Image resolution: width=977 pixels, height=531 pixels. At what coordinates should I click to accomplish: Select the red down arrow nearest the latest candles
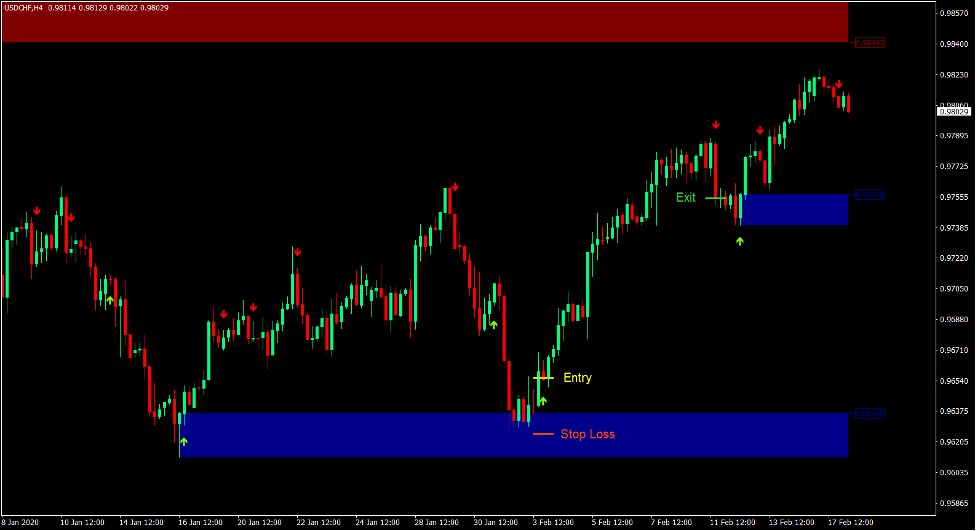[839, 84]
